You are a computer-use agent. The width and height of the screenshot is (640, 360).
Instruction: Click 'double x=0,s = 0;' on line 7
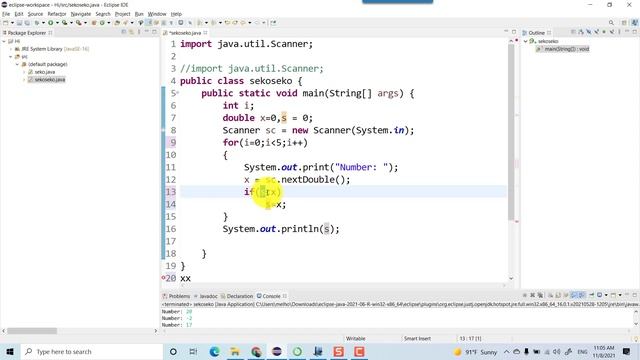click(x=267, y=118)
